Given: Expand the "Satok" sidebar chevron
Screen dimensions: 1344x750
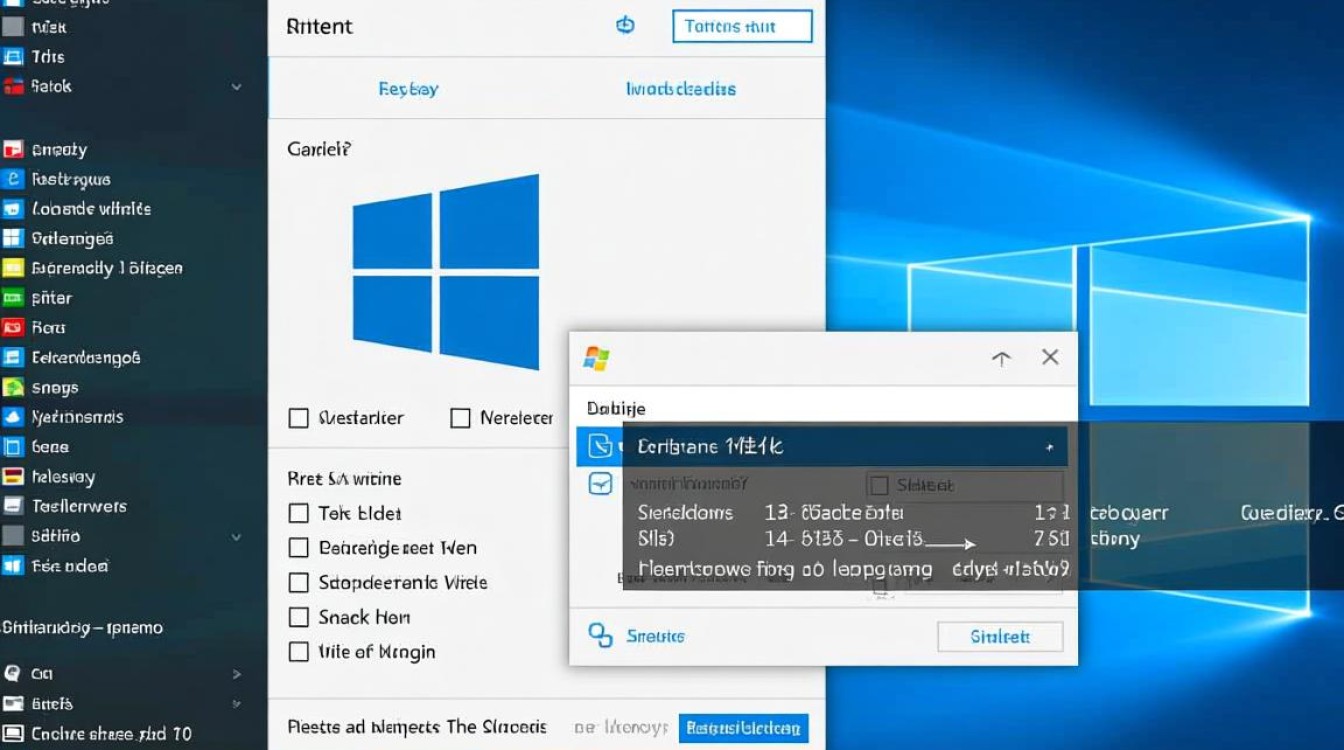Looking at the screenshot, I should 237,87.
